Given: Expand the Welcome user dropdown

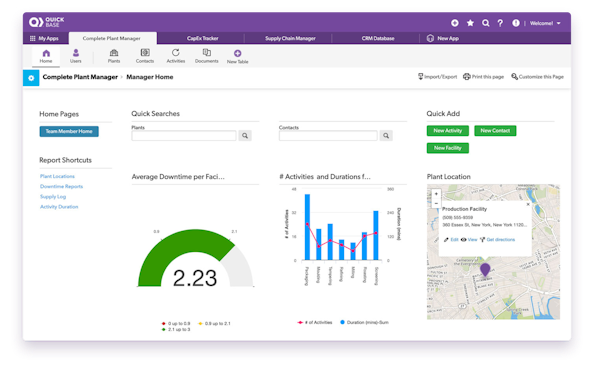Looking at the screenshot, I should coord(545,23).
